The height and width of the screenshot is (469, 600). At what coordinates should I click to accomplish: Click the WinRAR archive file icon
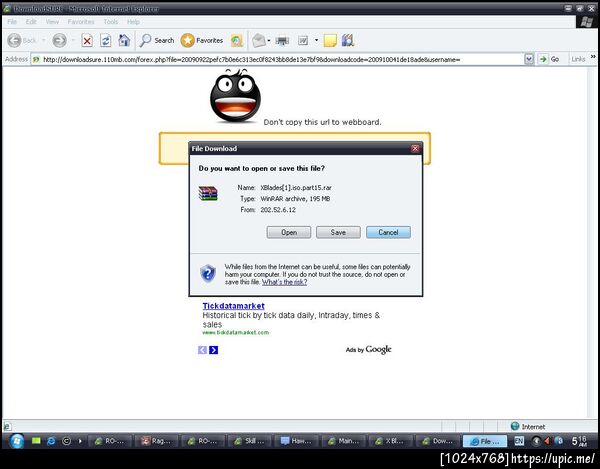coord(208,193)
